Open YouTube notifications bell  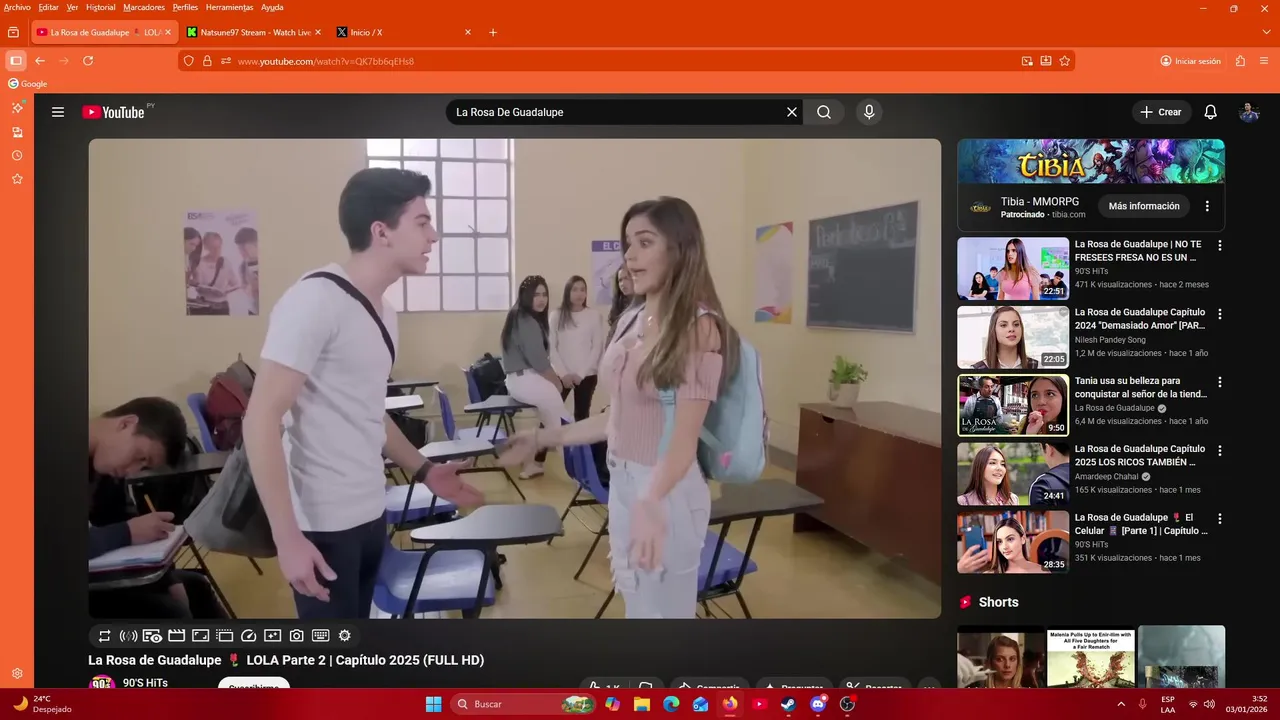point(1210,112)
